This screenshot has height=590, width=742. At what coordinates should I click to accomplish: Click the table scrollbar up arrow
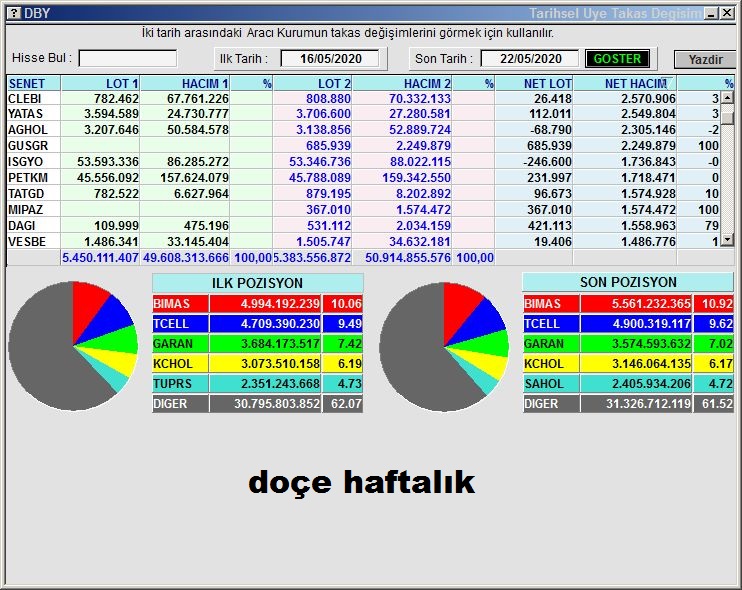(x=728, y=97)
